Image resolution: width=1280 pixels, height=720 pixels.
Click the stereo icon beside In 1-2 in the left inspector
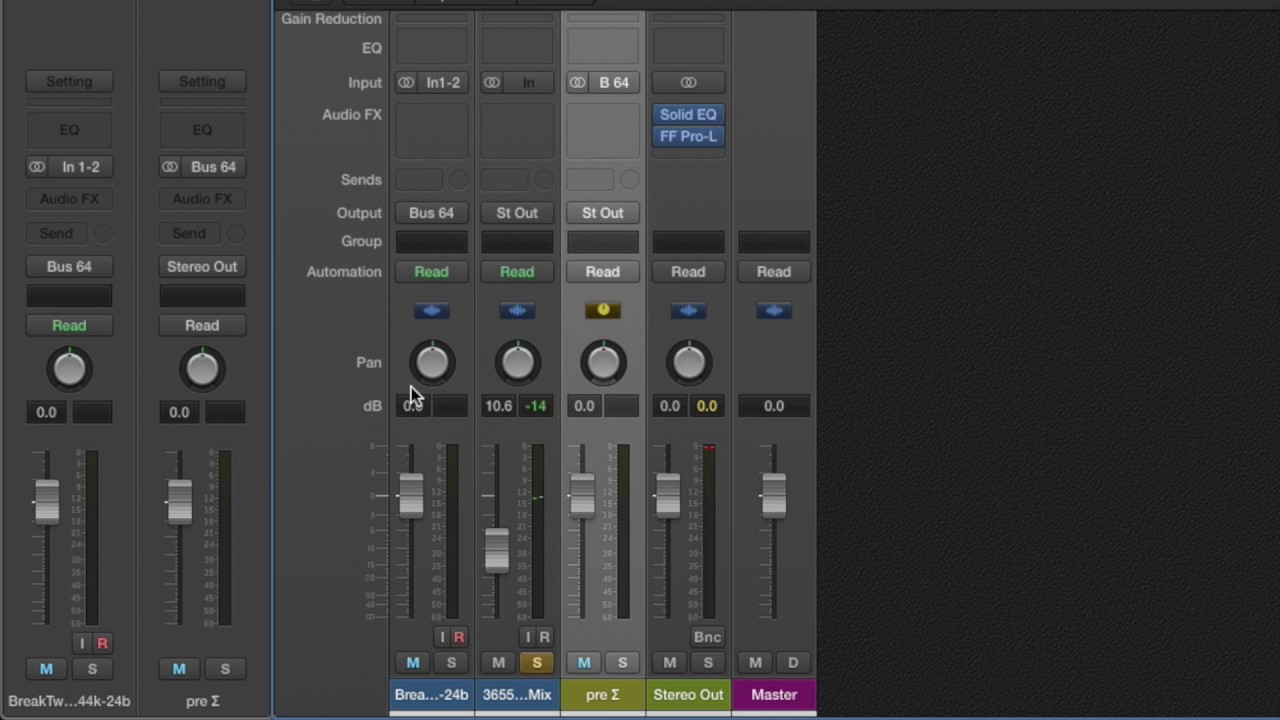37,167
